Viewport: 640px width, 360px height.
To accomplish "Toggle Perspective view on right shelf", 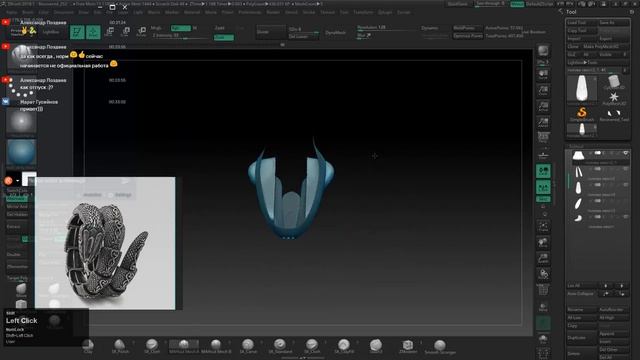I will (x=543, y=138).
